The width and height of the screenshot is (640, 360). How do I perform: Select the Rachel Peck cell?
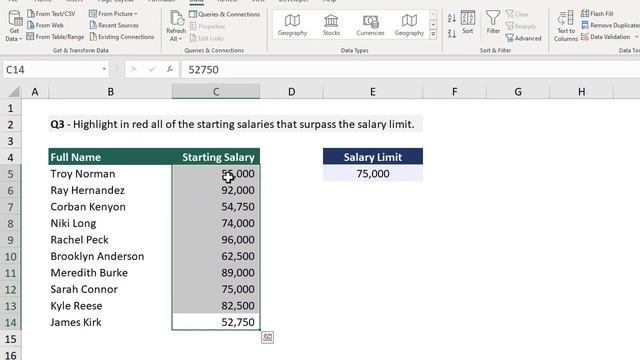110,240
